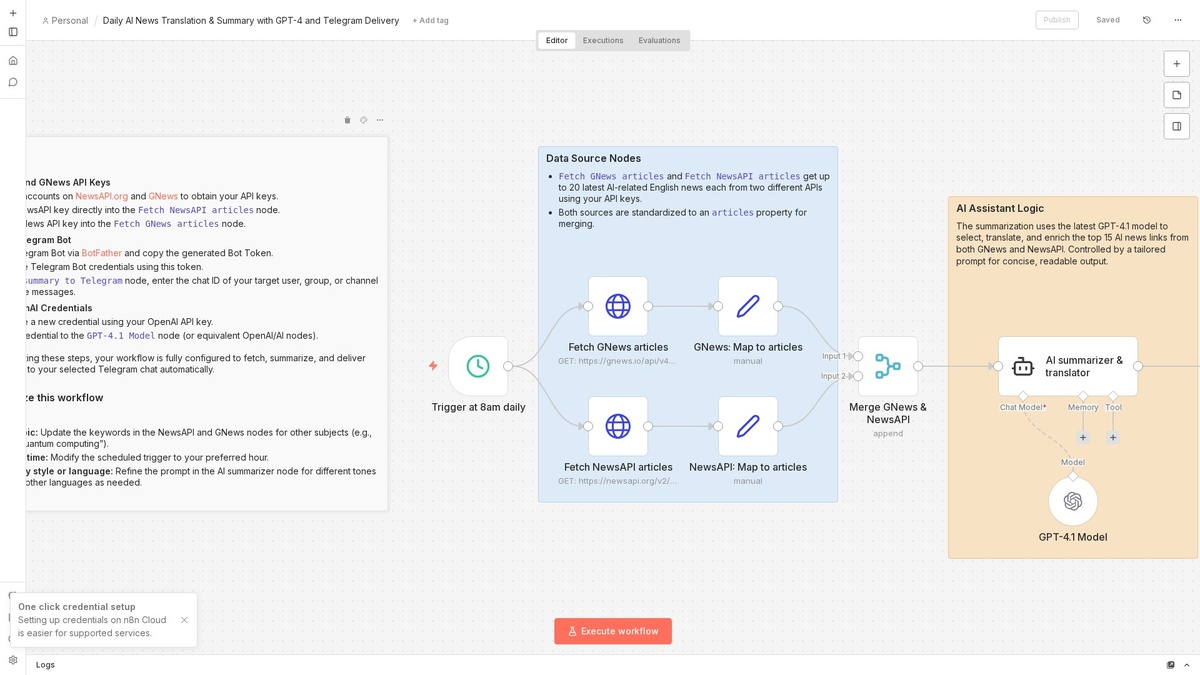Toggle the left sidebar panel icon
Viewport: 1200px width, 675px height.
13,32
